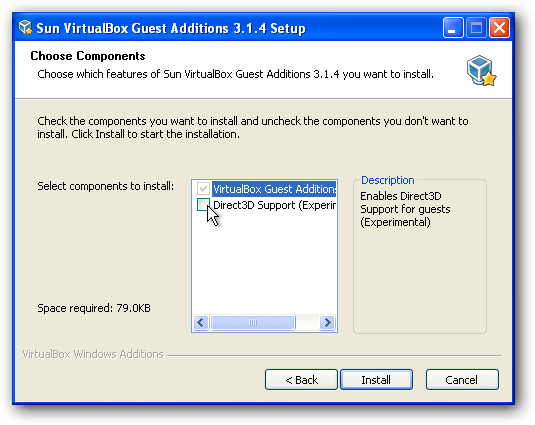
Task: Click the right arrow of horizontal scrollbar
Action: coord(327,322)
